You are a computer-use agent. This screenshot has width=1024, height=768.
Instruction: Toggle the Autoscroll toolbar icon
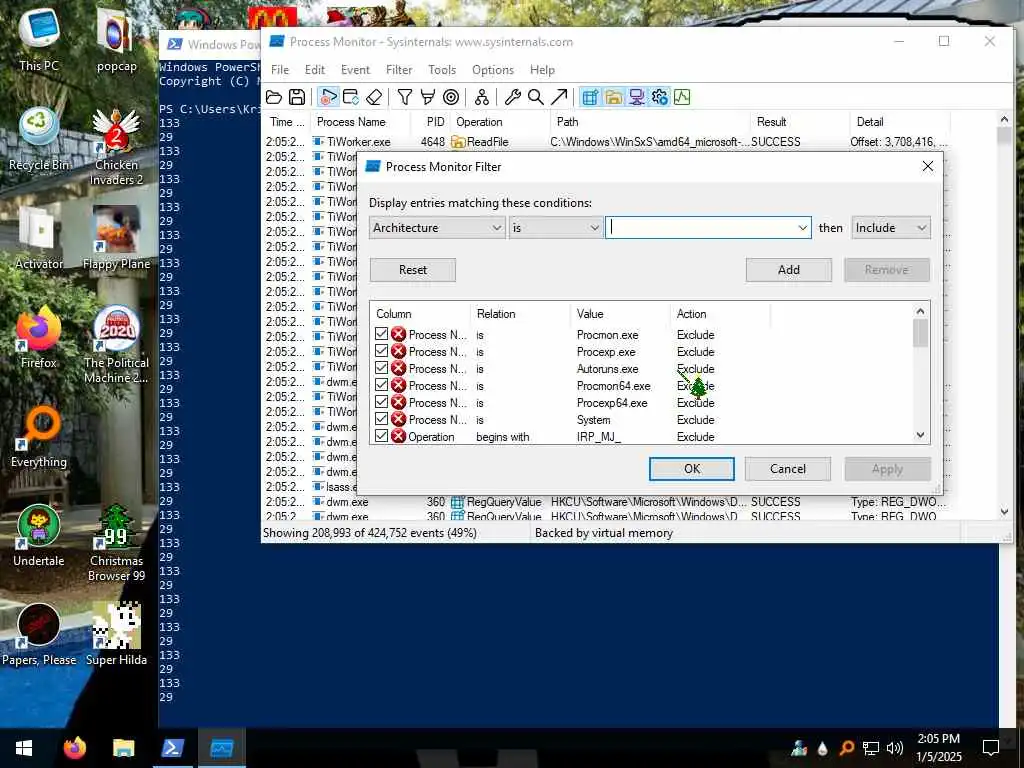pos(351,97)
